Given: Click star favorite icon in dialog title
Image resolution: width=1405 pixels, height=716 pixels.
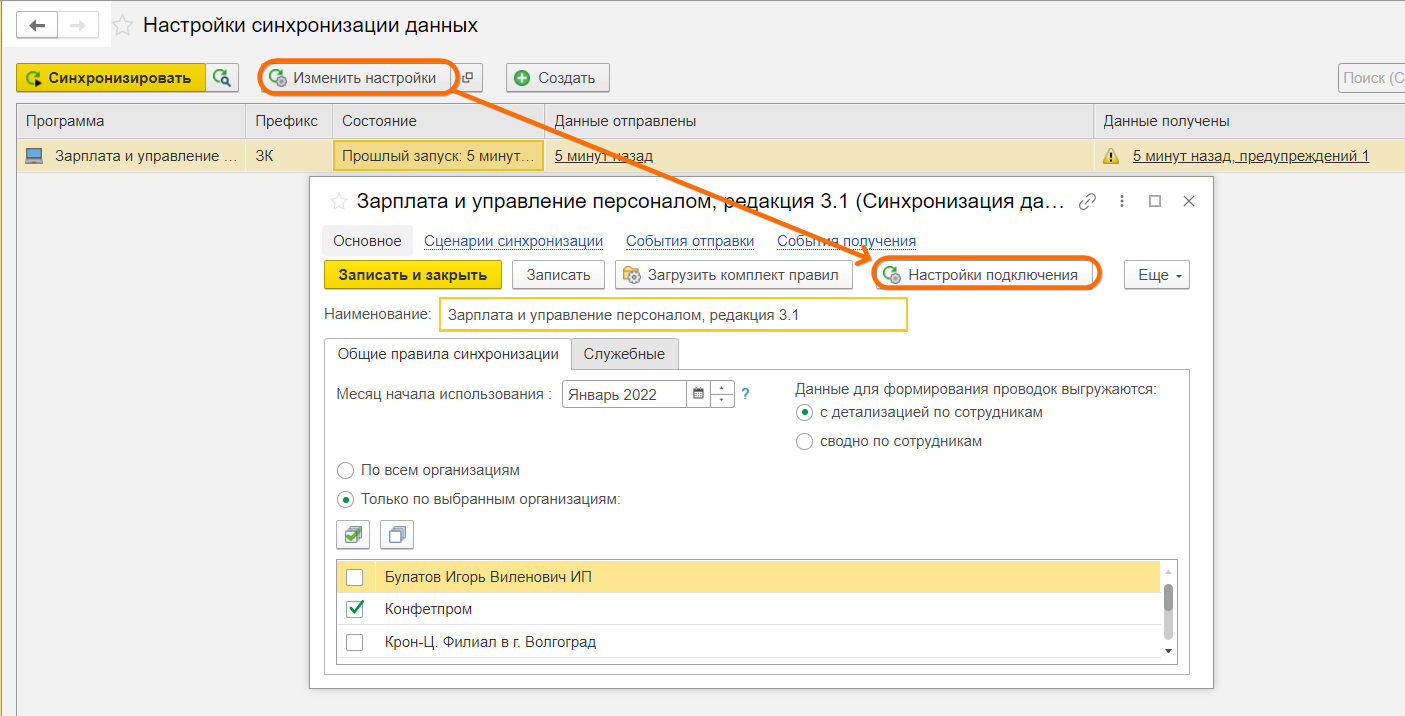Looking at the screenshot, I should (339, 201).
